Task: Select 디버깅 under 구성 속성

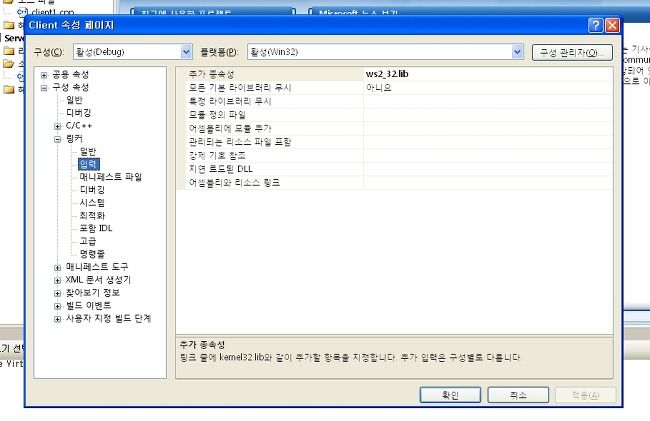Action: pos(78,113)
